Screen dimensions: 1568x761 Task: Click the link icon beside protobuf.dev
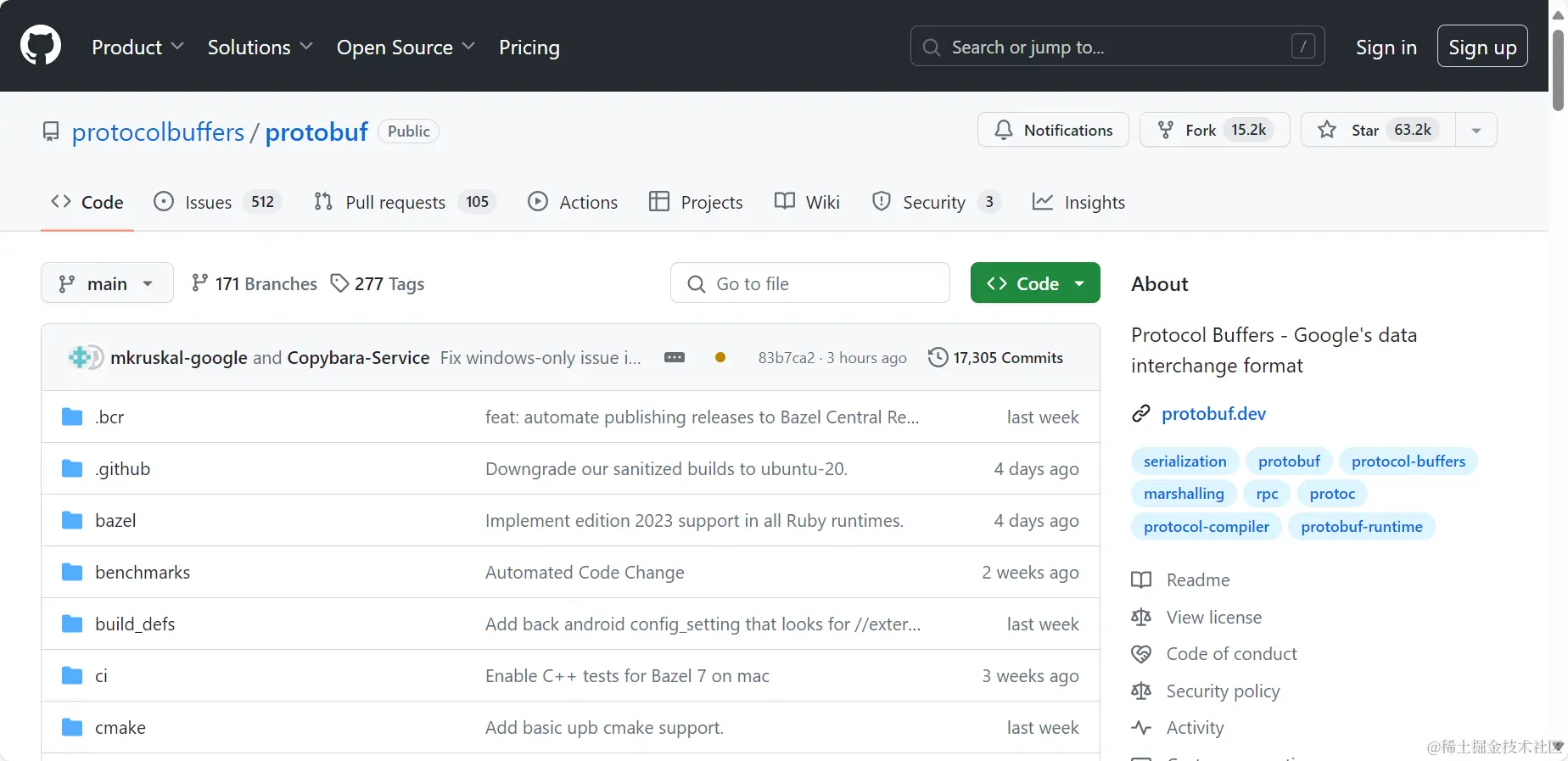(x=1141, y=413)
